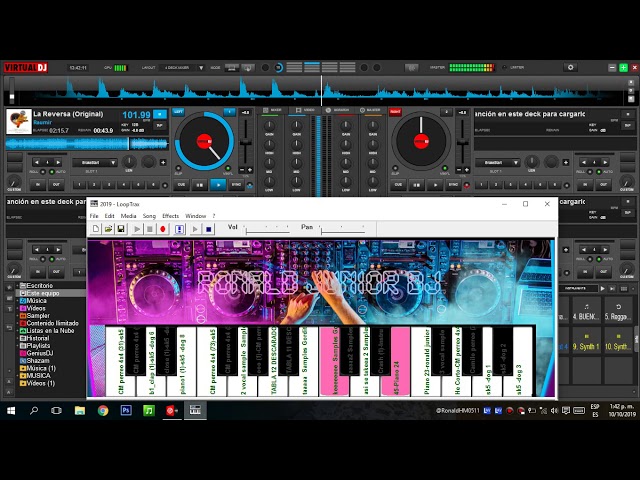Open Media menu in LoopTrax

coord(128,216)
